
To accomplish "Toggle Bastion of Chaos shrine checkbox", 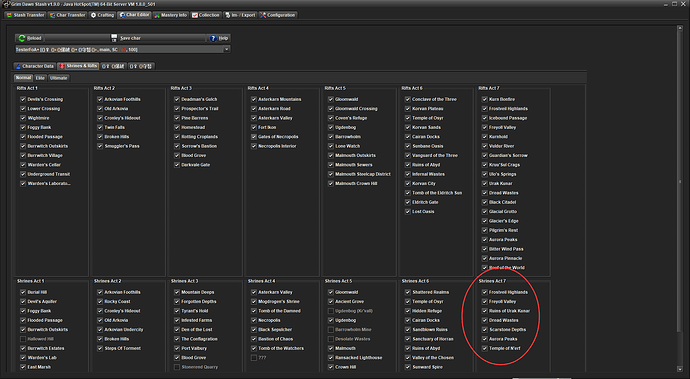I will click(x=254, y=339).
